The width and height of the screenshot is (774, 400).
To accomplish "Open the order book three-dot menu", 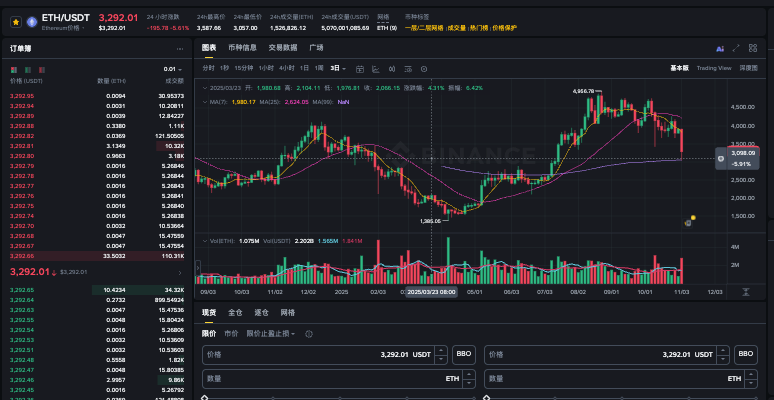I will point(181,48).
